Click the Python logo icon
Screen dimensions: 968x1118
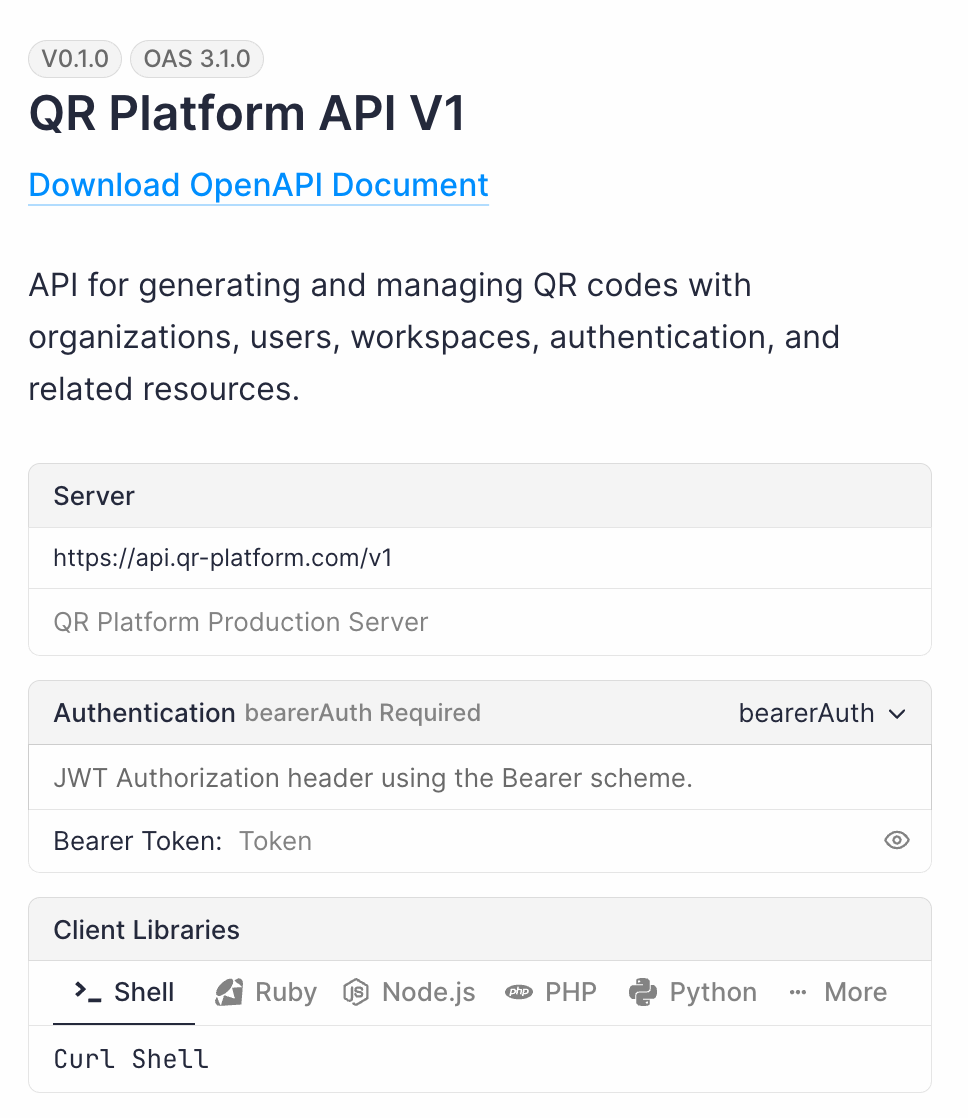click(643, 991)
